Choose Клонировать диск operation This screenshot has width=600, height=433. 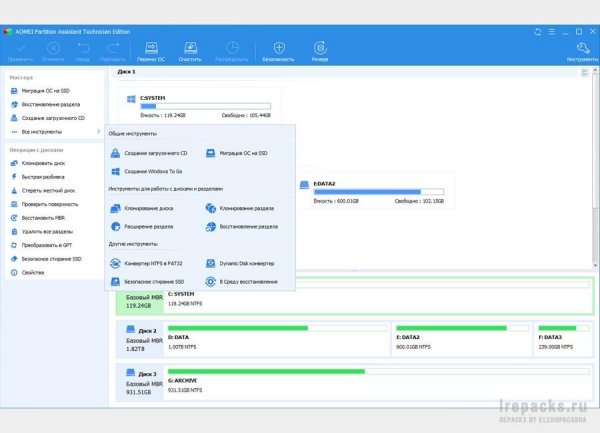38,163
